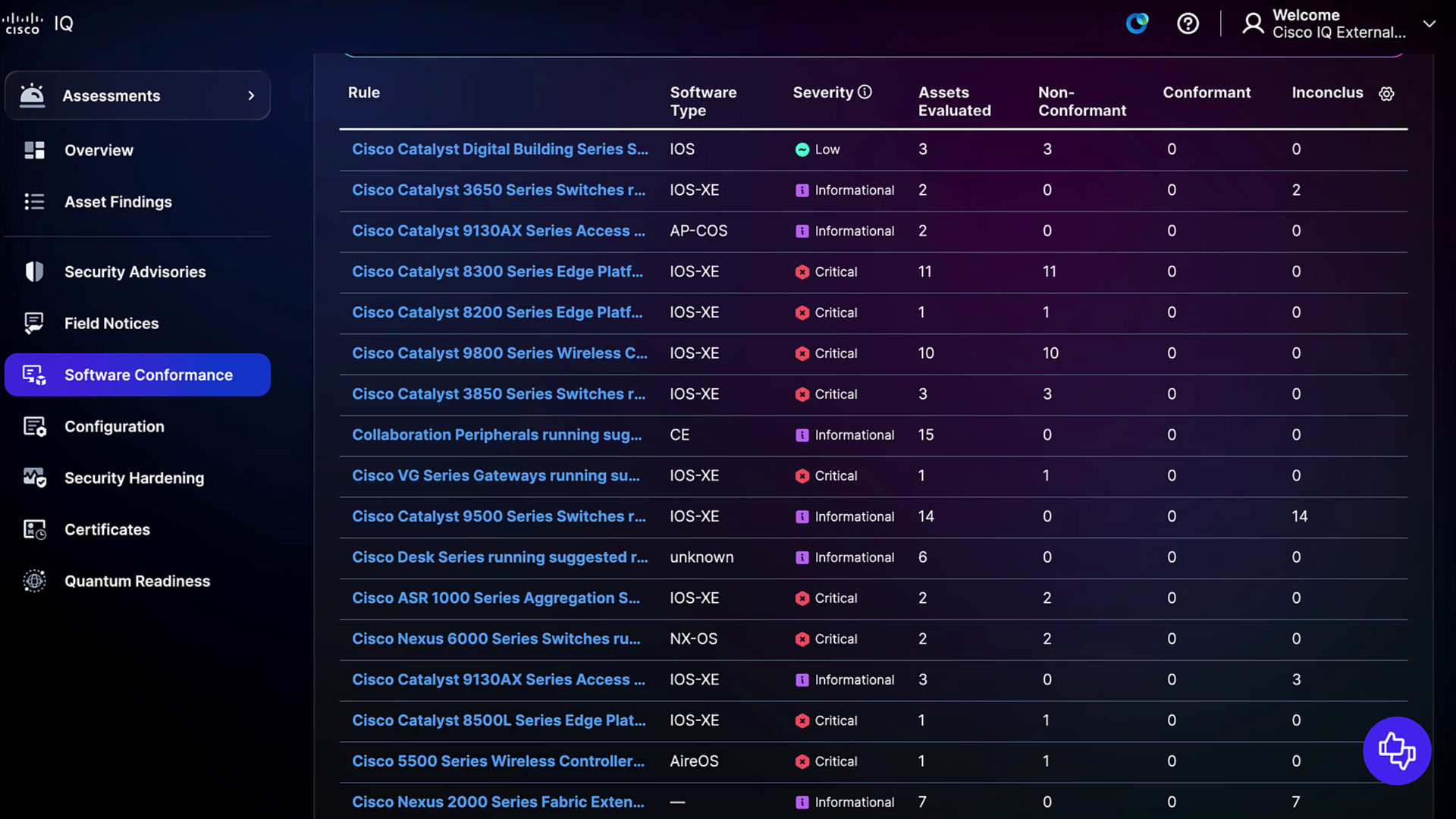Open Cisco Catalyst 3650 Series Switches rule
The width and height of the screenshot is (1456, 819).
pos(499,190)
